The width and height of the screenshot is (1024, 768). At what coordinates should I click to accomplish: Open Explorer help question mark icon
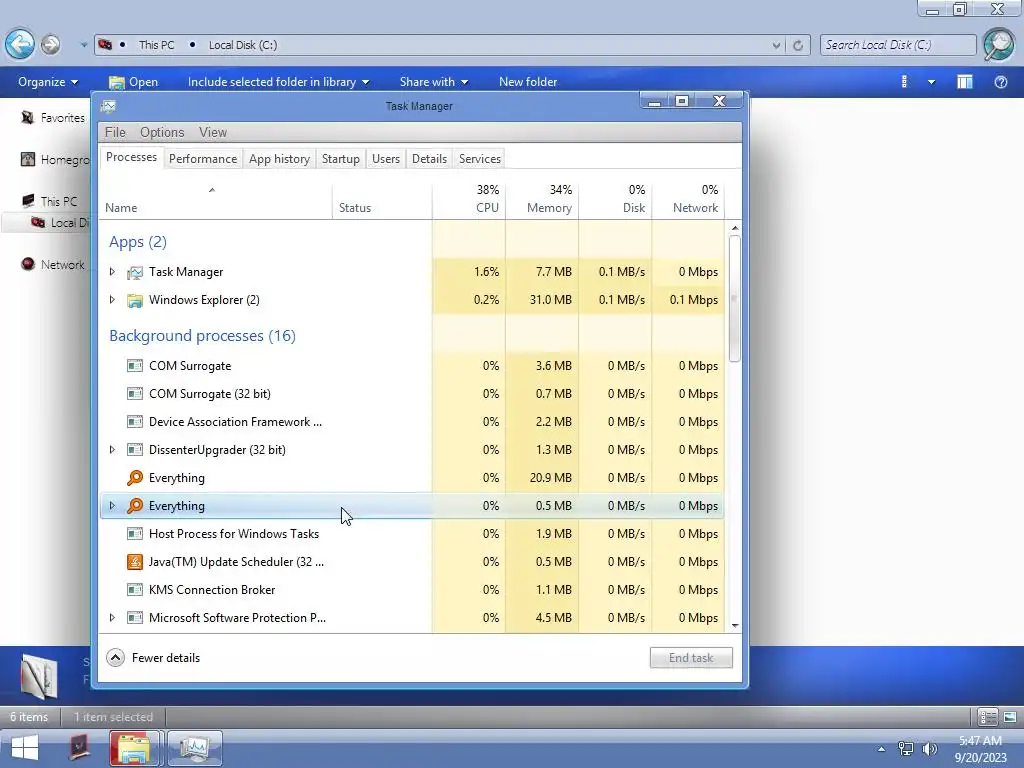(1000, 82)
